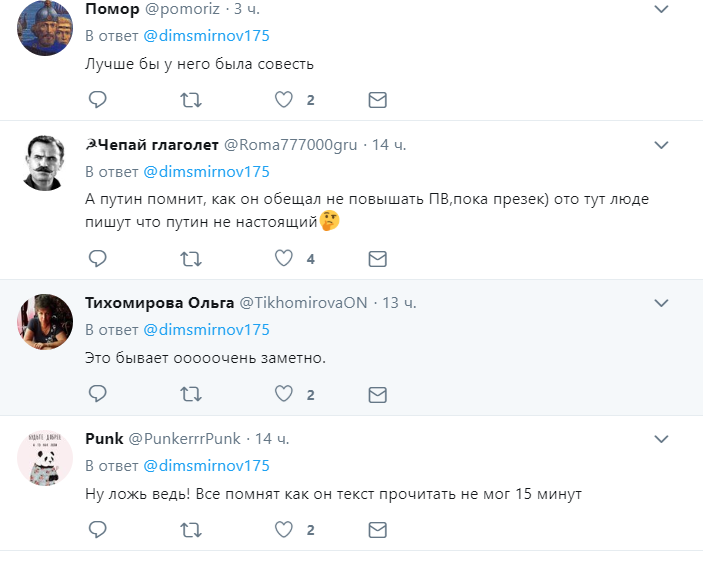
Task: Open Тихомирова Ольга's profile name
Action: 160,303
